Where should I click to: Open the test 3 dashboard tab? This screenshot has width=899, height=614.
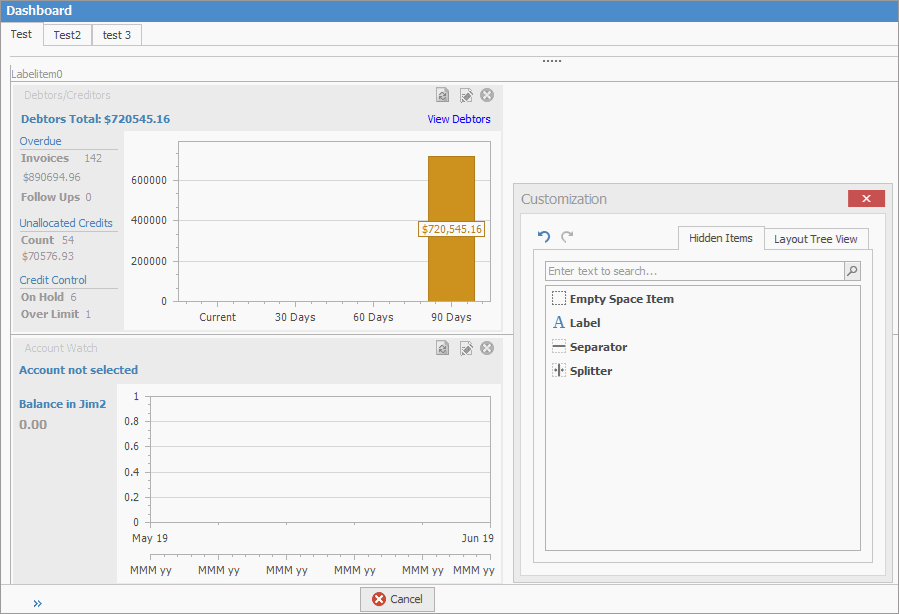(x=116, y=35)
